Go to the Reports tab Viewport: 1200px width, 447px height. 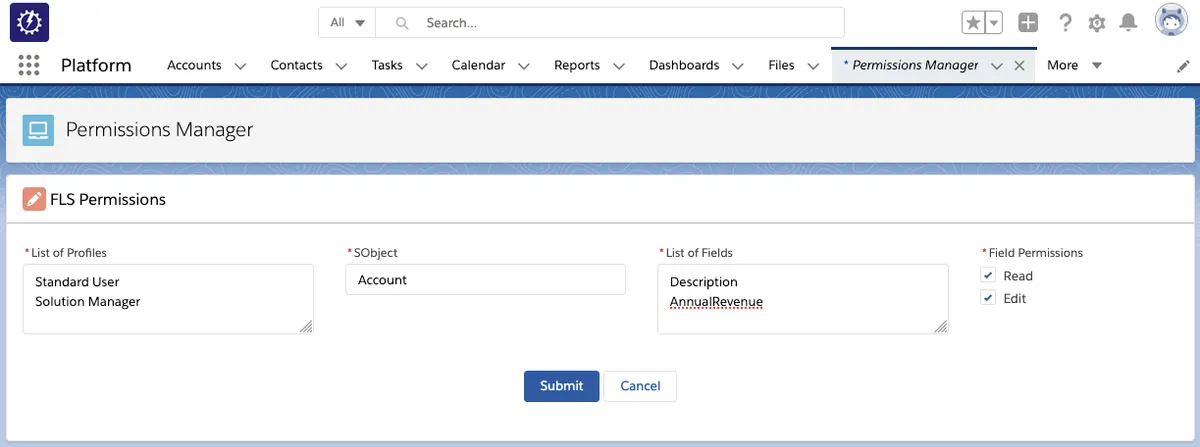pos(577,65)
